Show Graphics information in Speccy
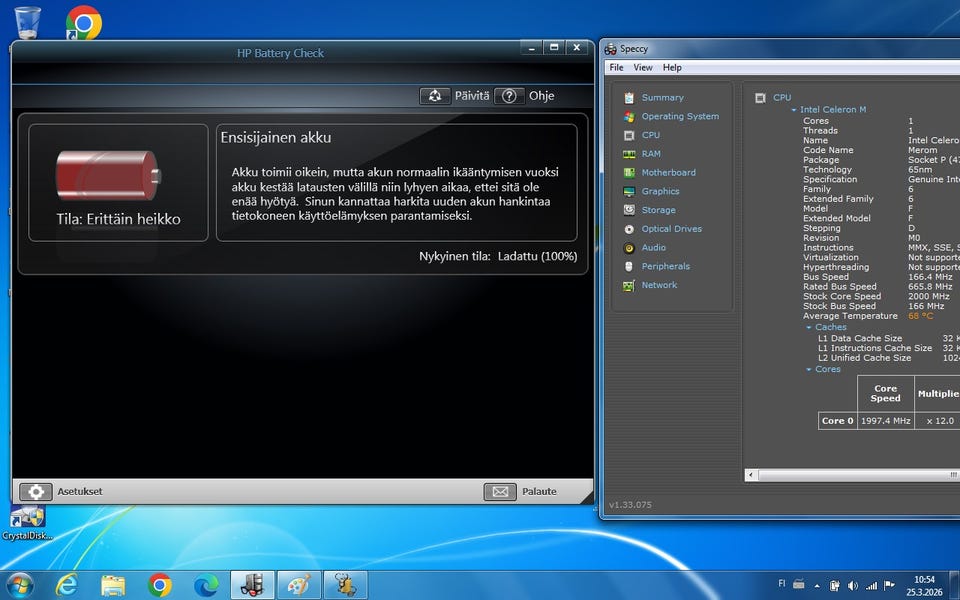The height and width of the screenshot is (600, 960). coord(660,192)
